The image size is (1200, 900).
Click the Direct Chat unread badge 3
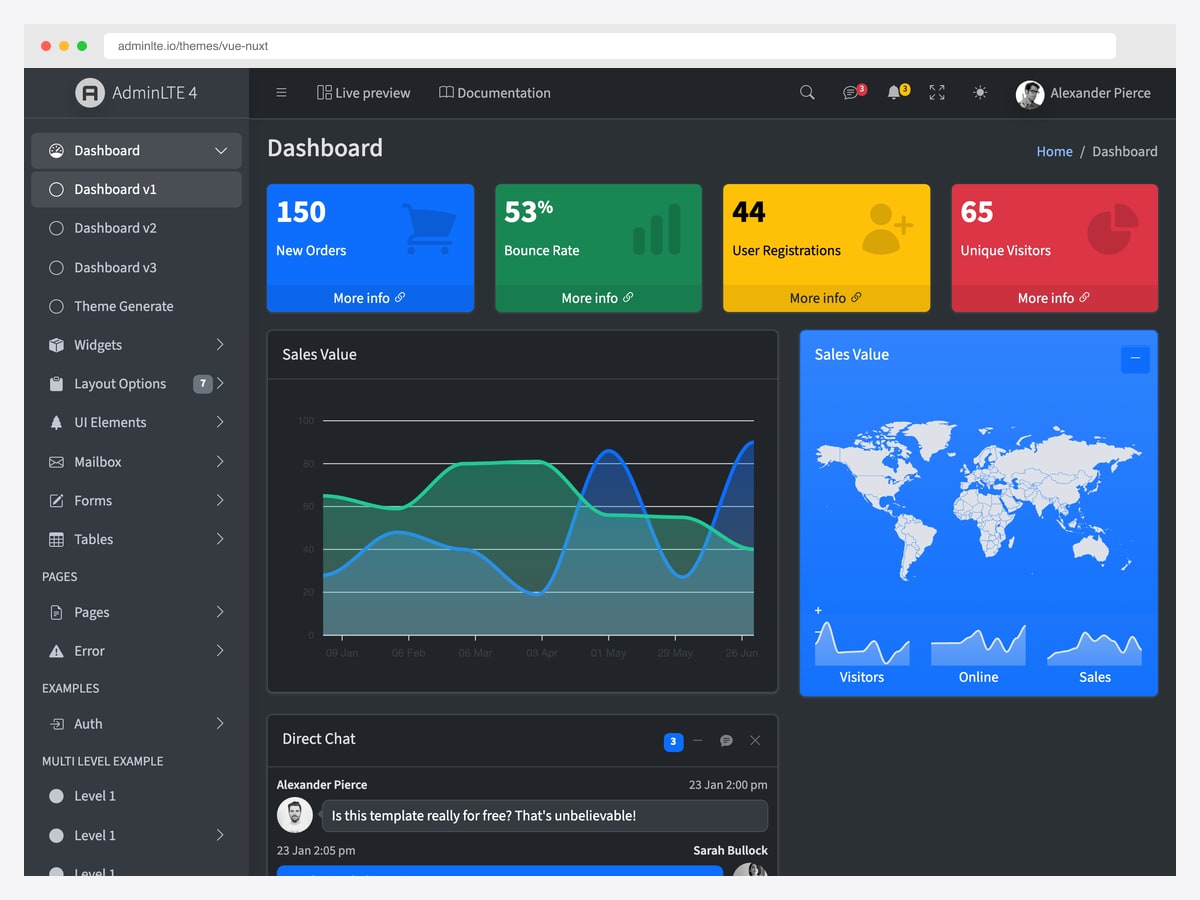(673, 742)
